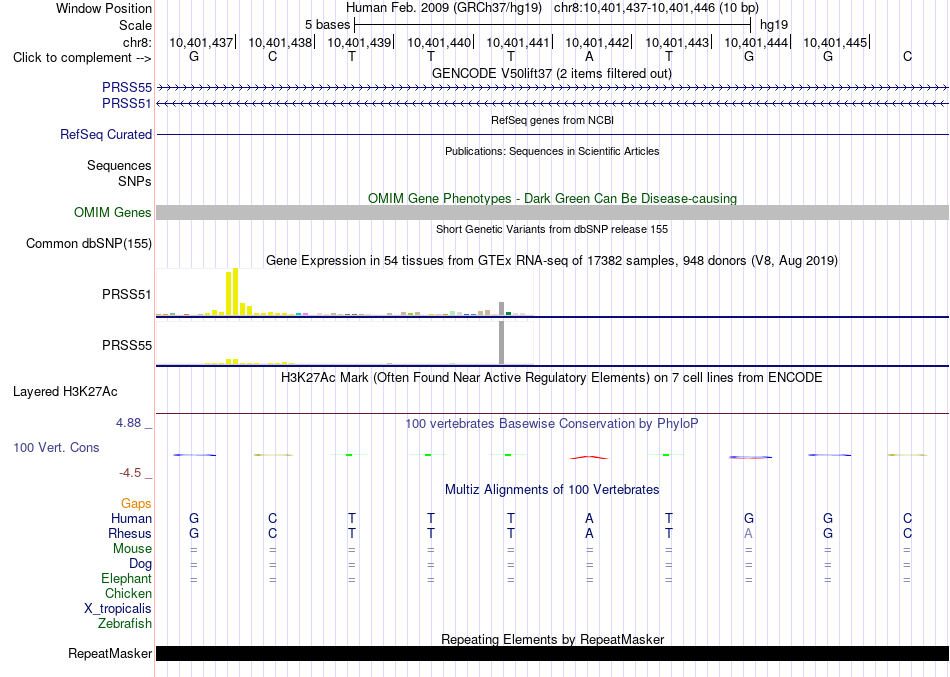Click the Chicken species row label
The width and height of the screenshot is (950, 677).
(x=128, y=594)
